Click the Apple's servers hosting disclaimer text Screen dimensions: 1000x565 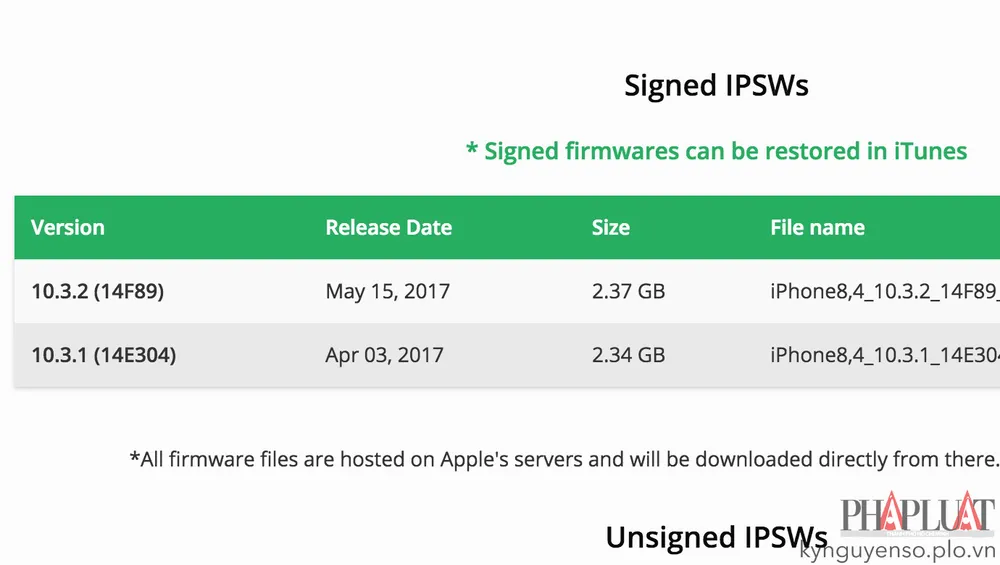click(x=564, y=459)
